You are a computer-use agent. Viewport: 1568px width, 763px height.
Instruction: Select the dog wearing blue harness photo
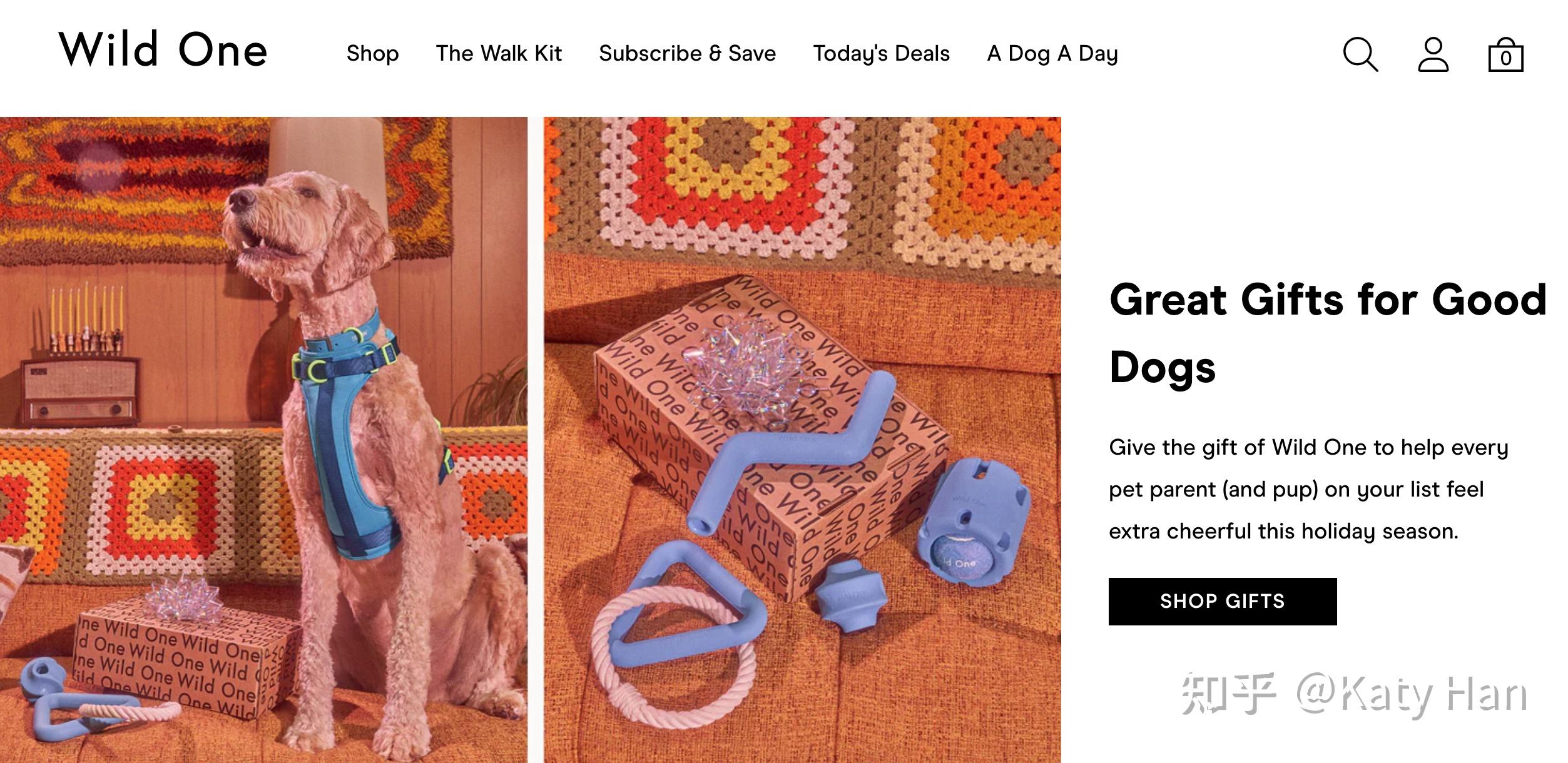click(263, 440)
